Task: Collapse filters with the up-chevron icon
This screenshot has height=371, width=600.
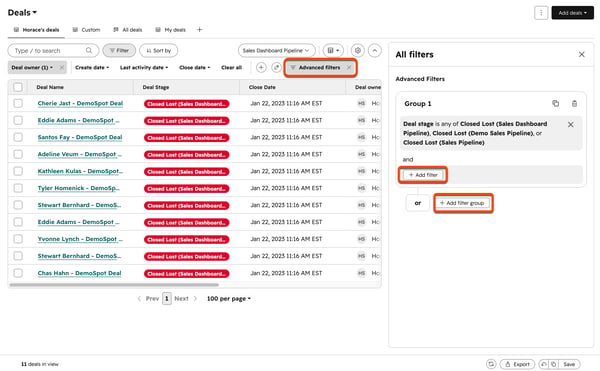Action: click(375, 50)
